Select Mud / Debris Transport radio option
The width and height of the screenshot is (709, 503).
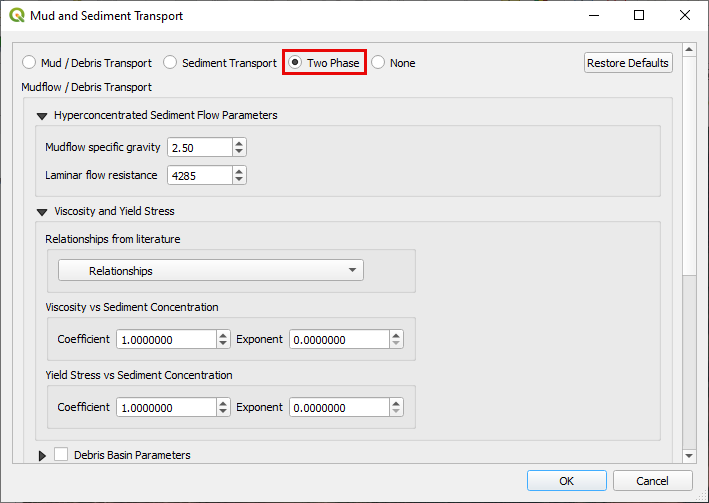[29, 63]
